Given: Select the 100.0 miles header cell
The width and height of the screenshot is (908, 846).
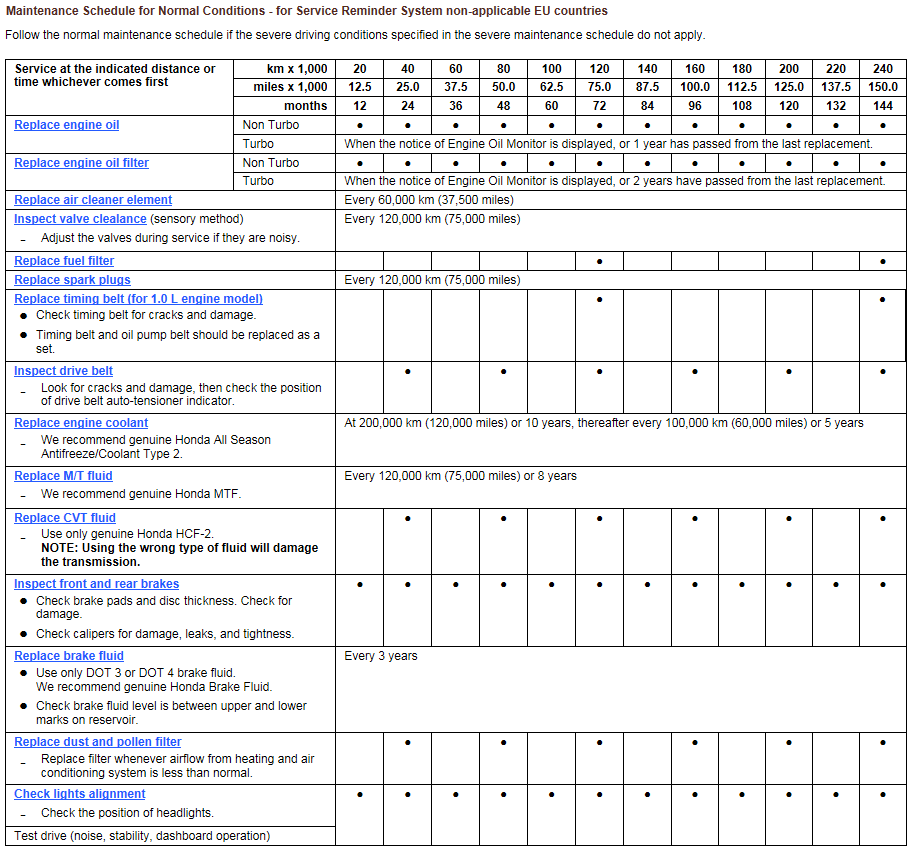Looking at the screenshot, I should click(695, 87).
